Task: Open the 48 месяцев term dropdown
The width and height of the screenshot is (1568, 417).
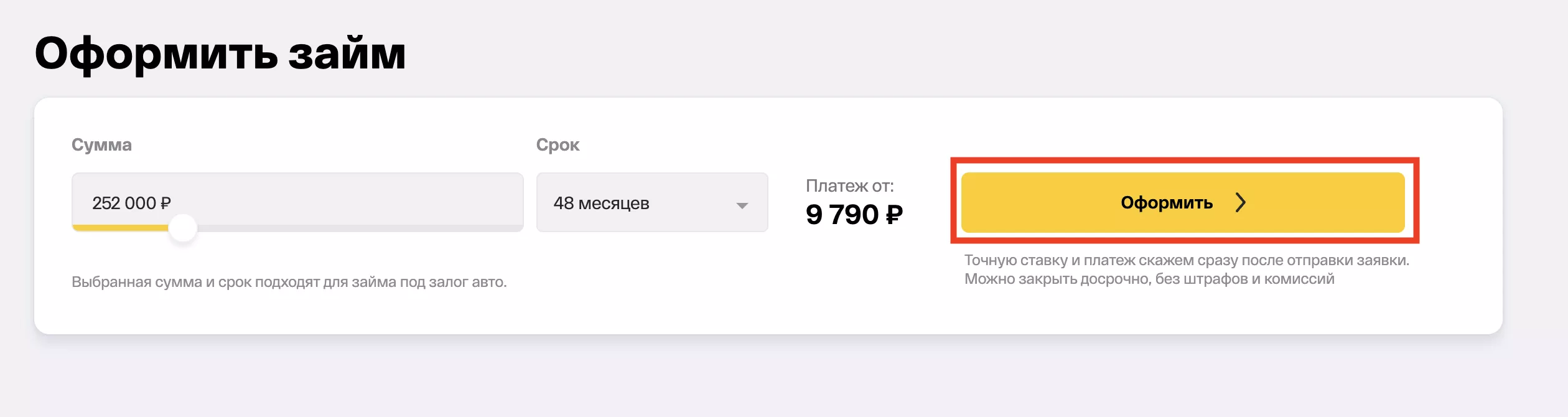Action: click(651, 203)
